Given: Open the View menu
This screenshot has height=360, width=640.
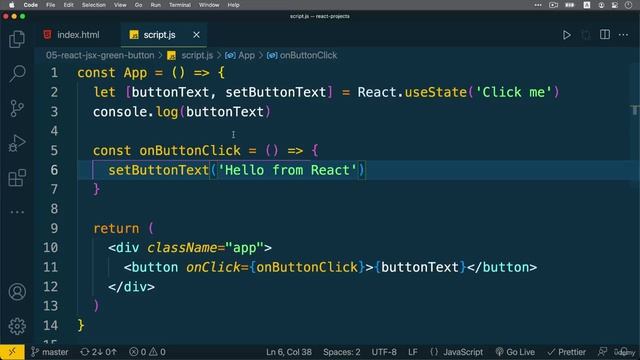Looking at the screenshot, I should point(120,5).
